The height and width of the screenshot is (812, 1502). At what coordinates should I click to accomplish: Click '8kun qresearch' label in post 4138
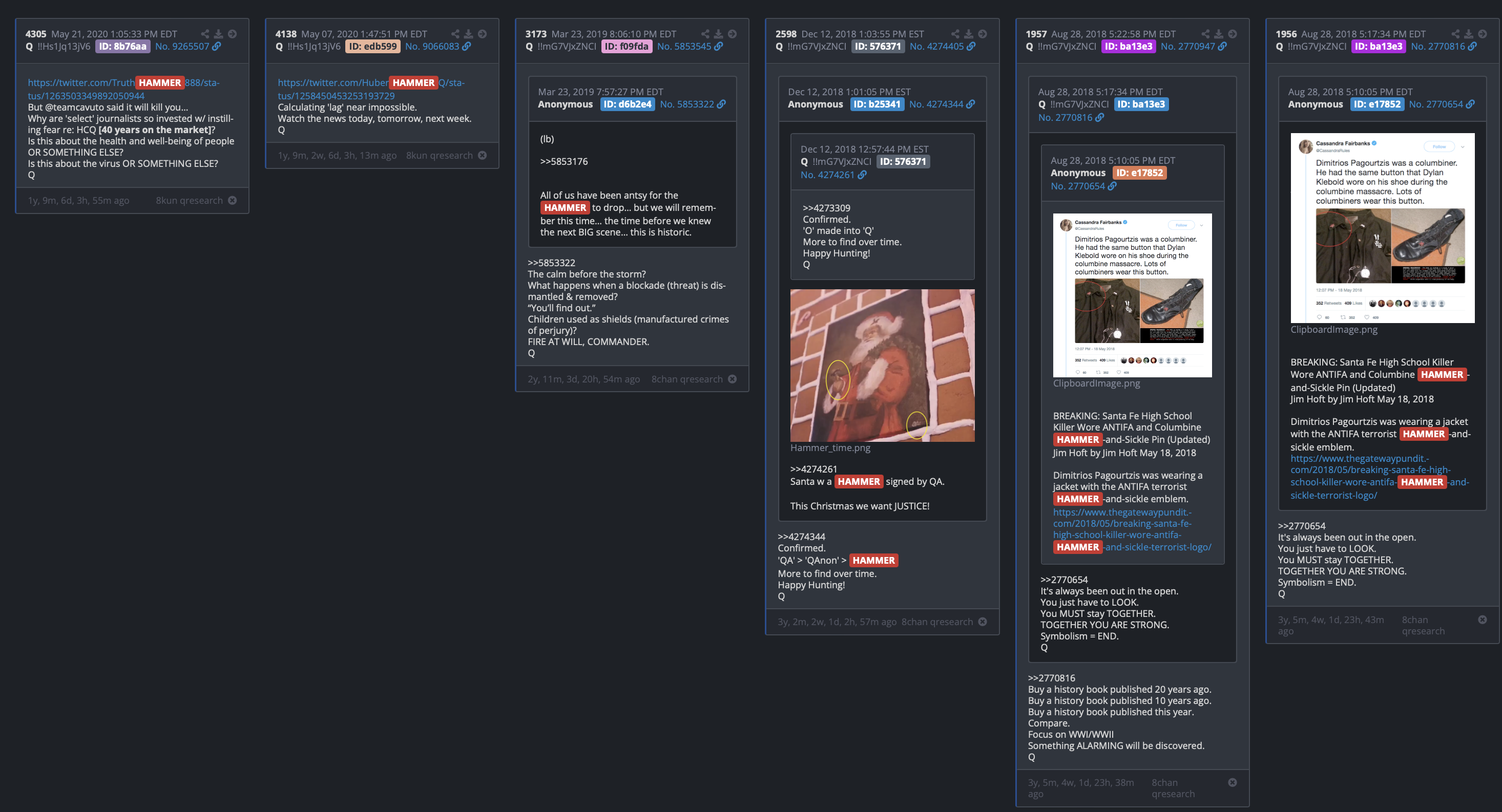[x=440, y=155]
